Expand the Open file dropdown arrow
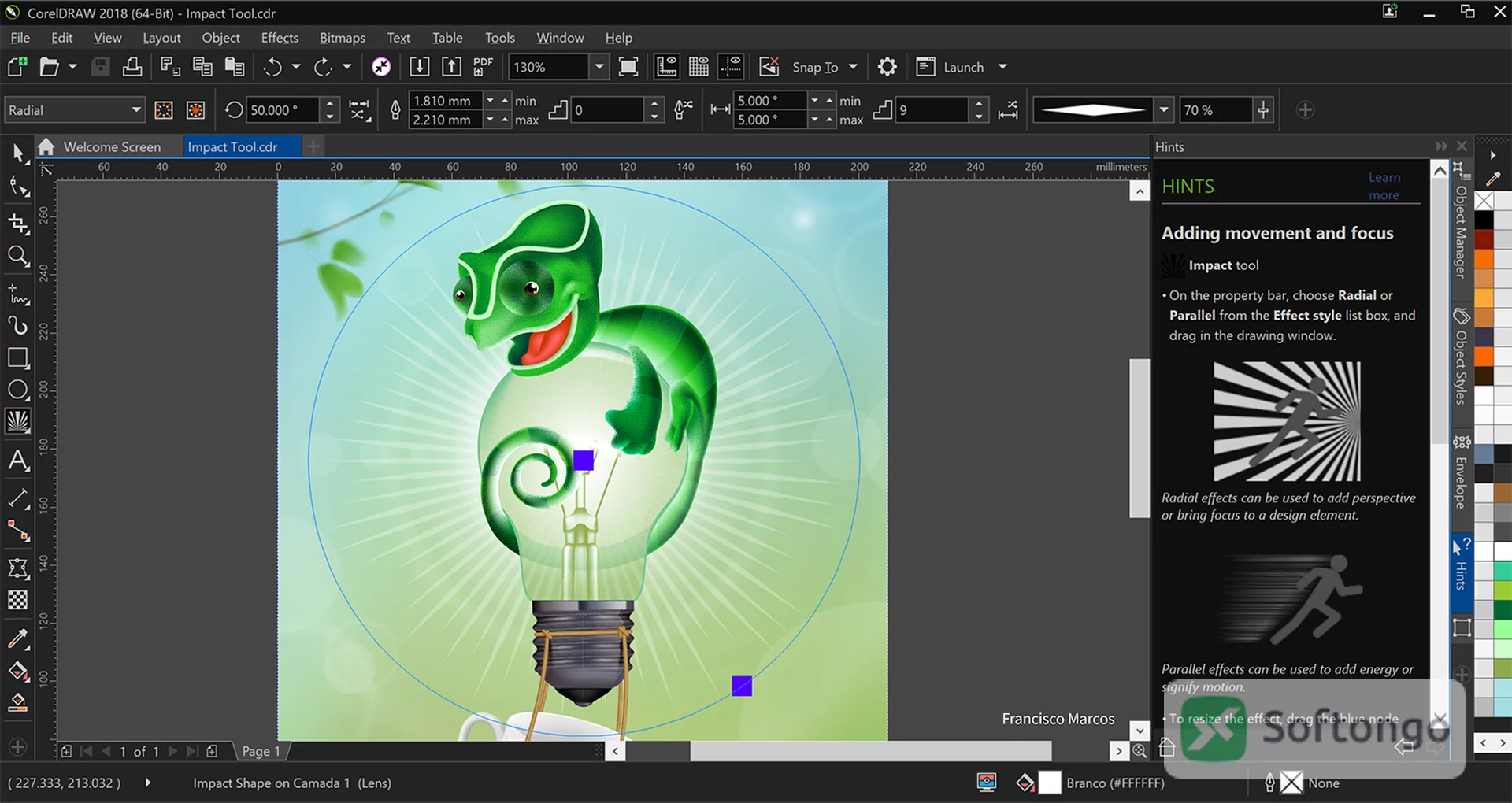 point(72,67)
